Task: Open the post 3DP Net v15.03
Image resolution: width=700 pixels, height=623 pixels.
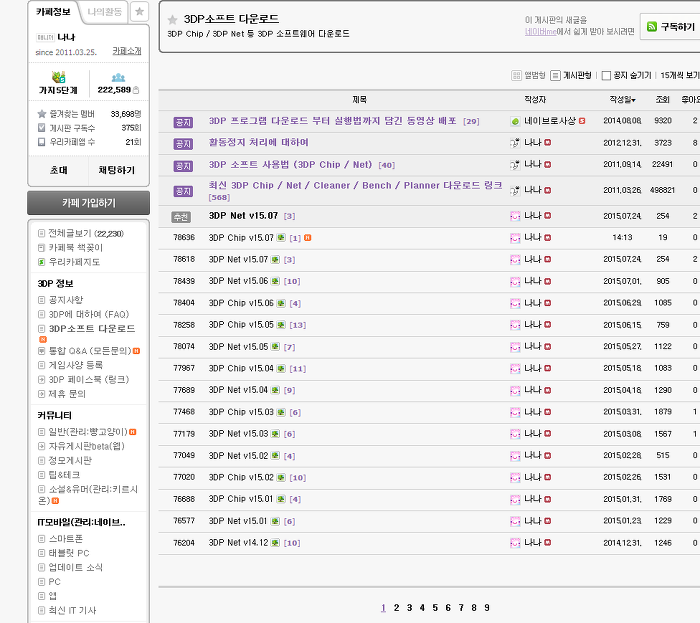Action: 238,434
